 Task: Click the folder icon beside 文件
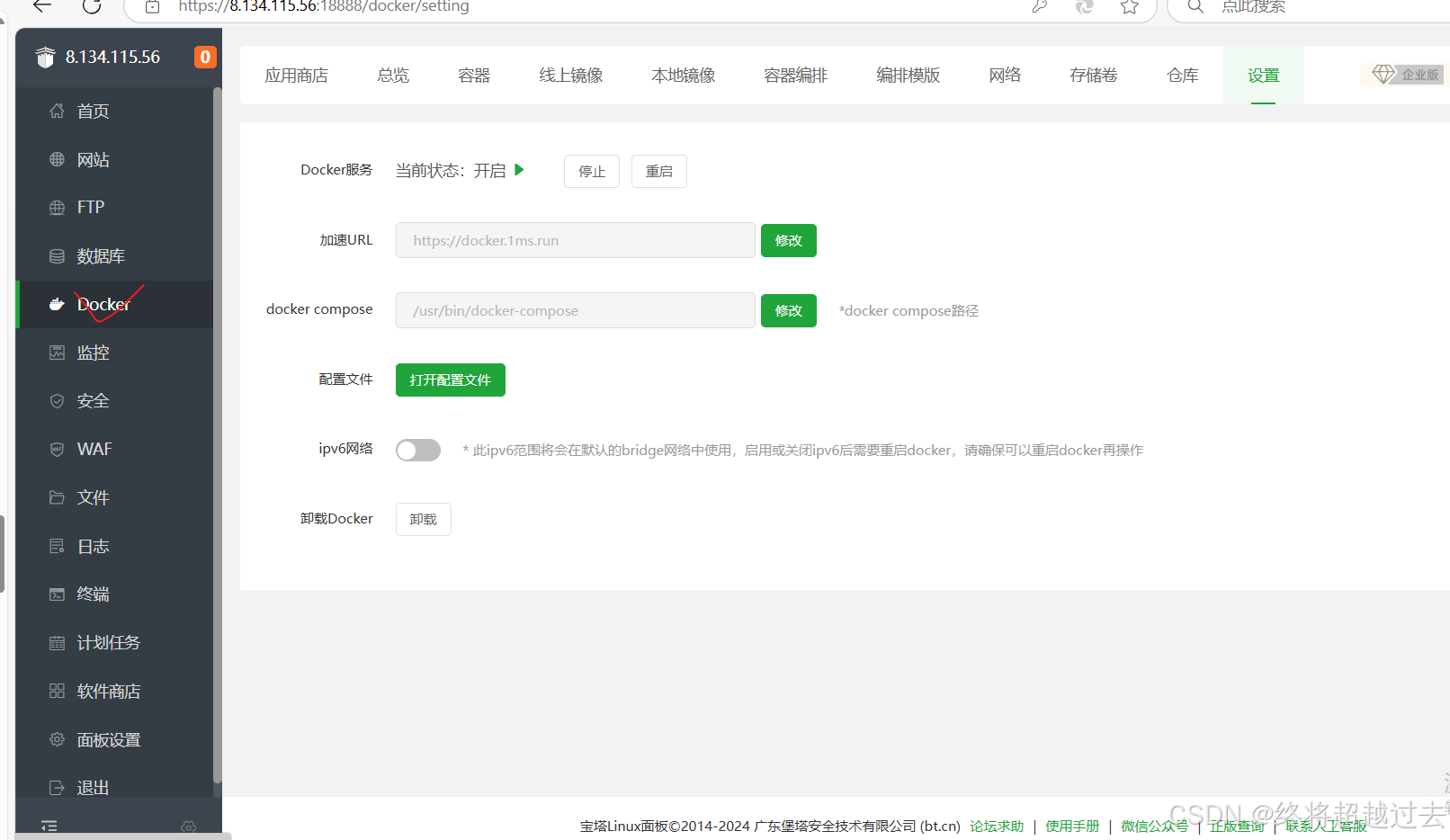point(57,497)
